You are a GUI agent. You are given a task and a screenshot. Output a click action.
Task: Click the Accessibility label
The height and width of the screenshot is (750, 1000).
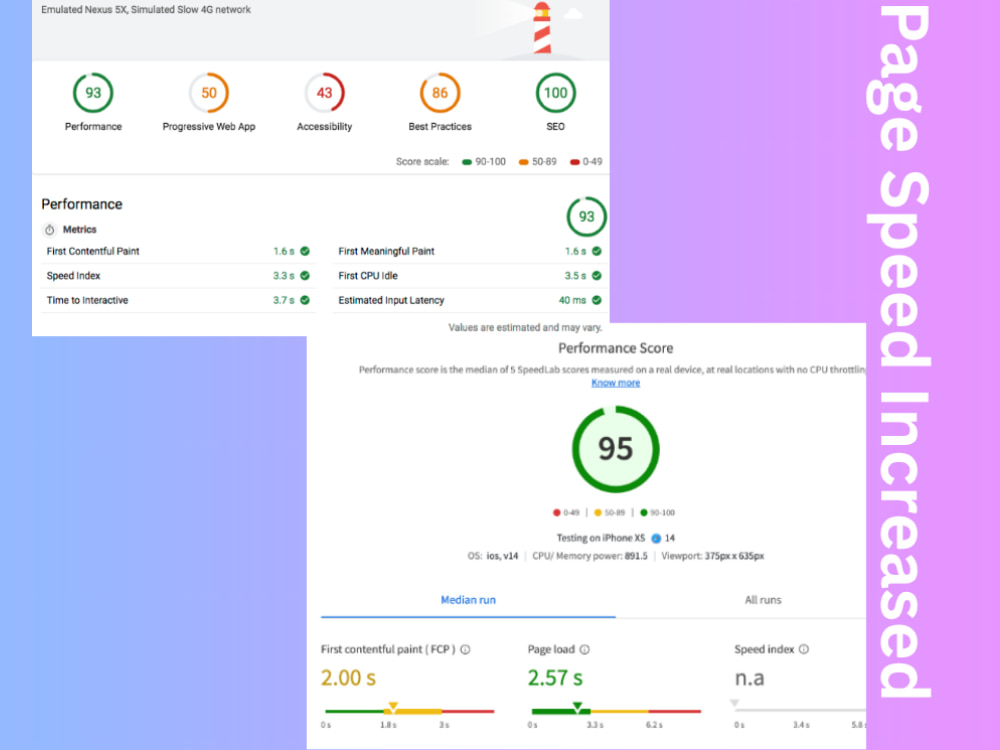(325, 126)
